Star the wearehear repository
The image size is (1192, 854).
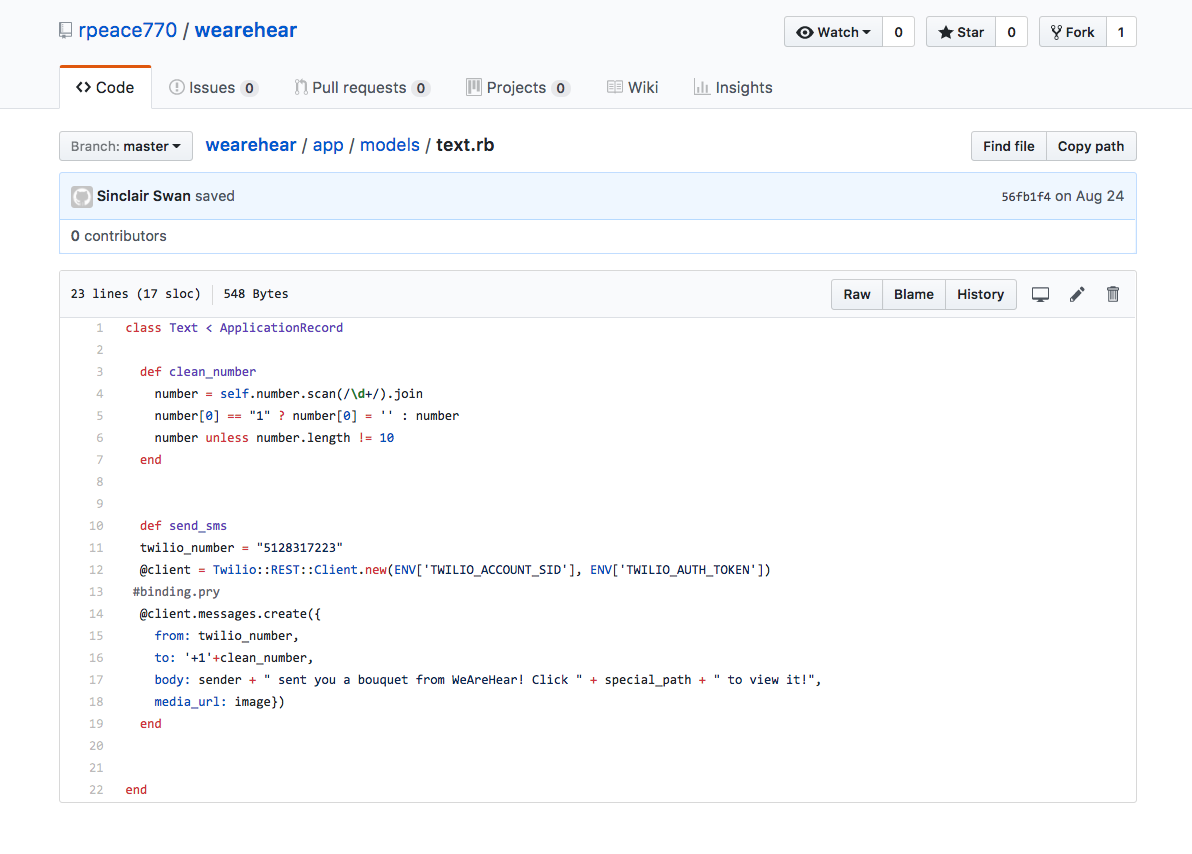pos(961,32)
